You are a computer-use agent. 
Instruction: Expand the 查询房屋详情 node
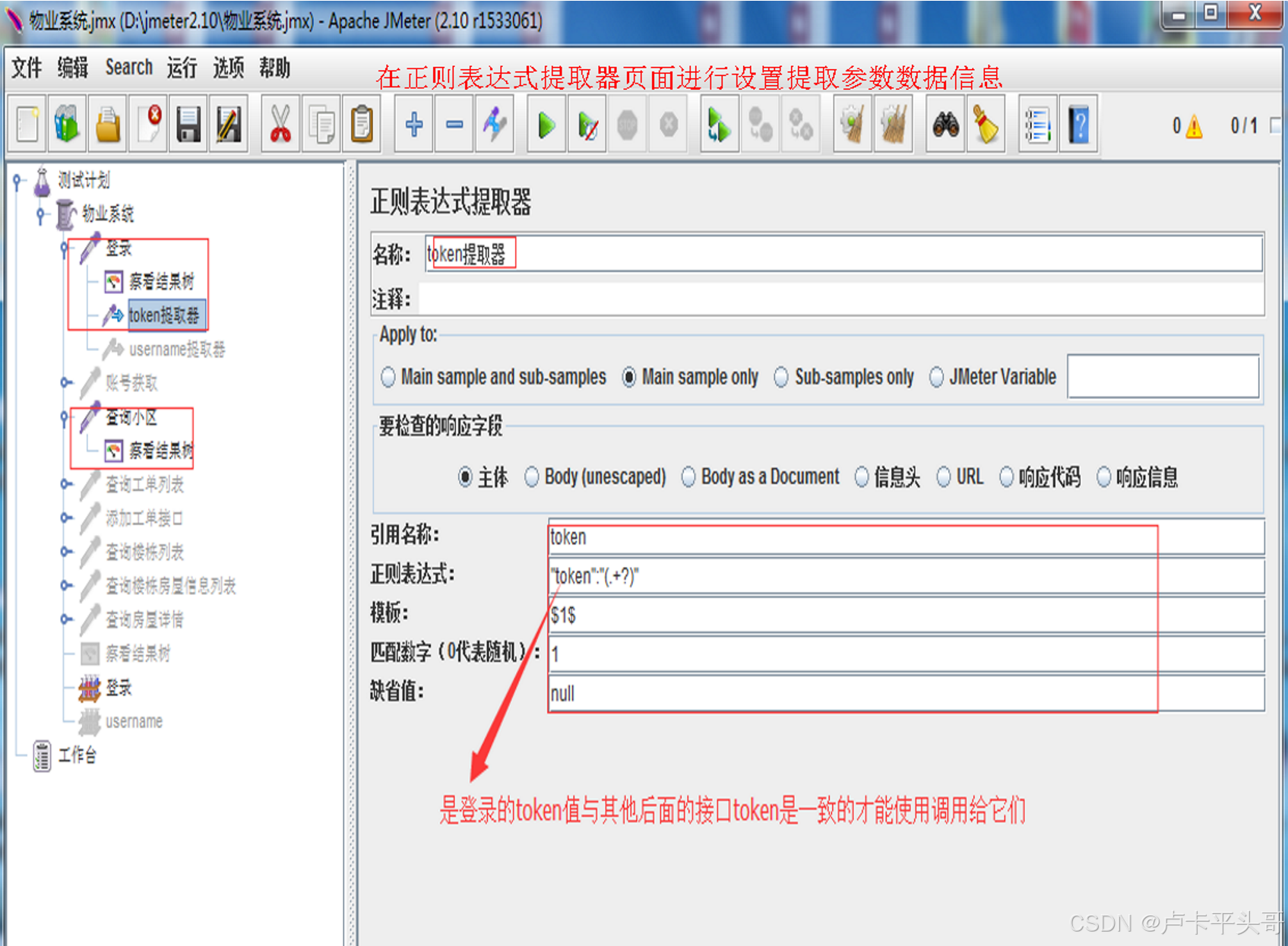point(66,619)
